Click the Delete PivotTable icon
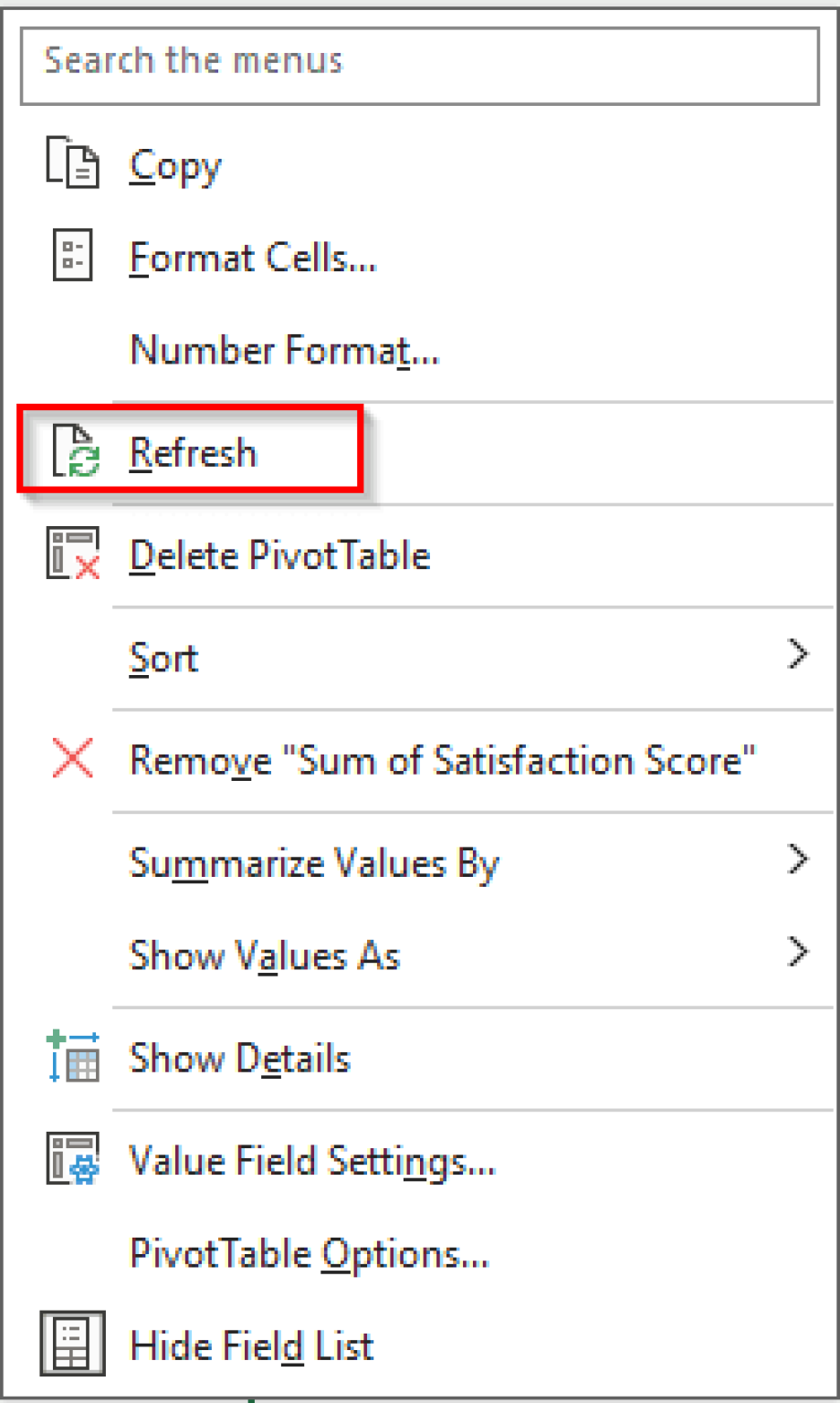This screenshot has width=840, height=1403. click(73, 554)
